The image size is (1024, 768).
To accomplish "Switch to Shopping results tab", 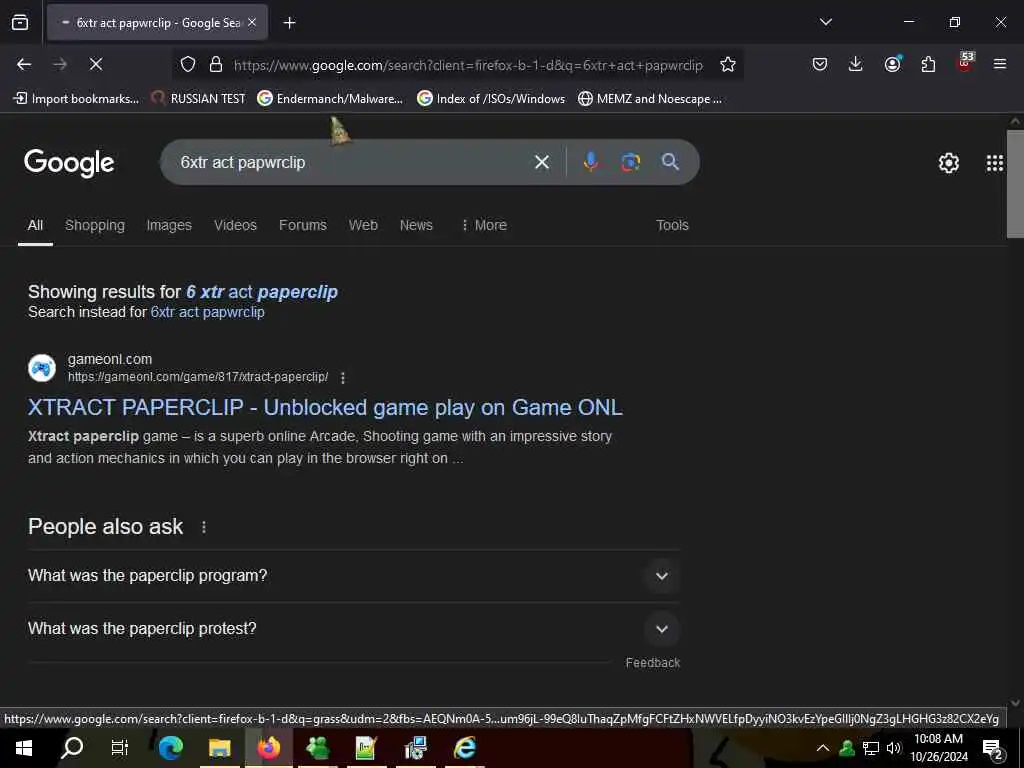I will pyautogui.click(x=95, y=225).
